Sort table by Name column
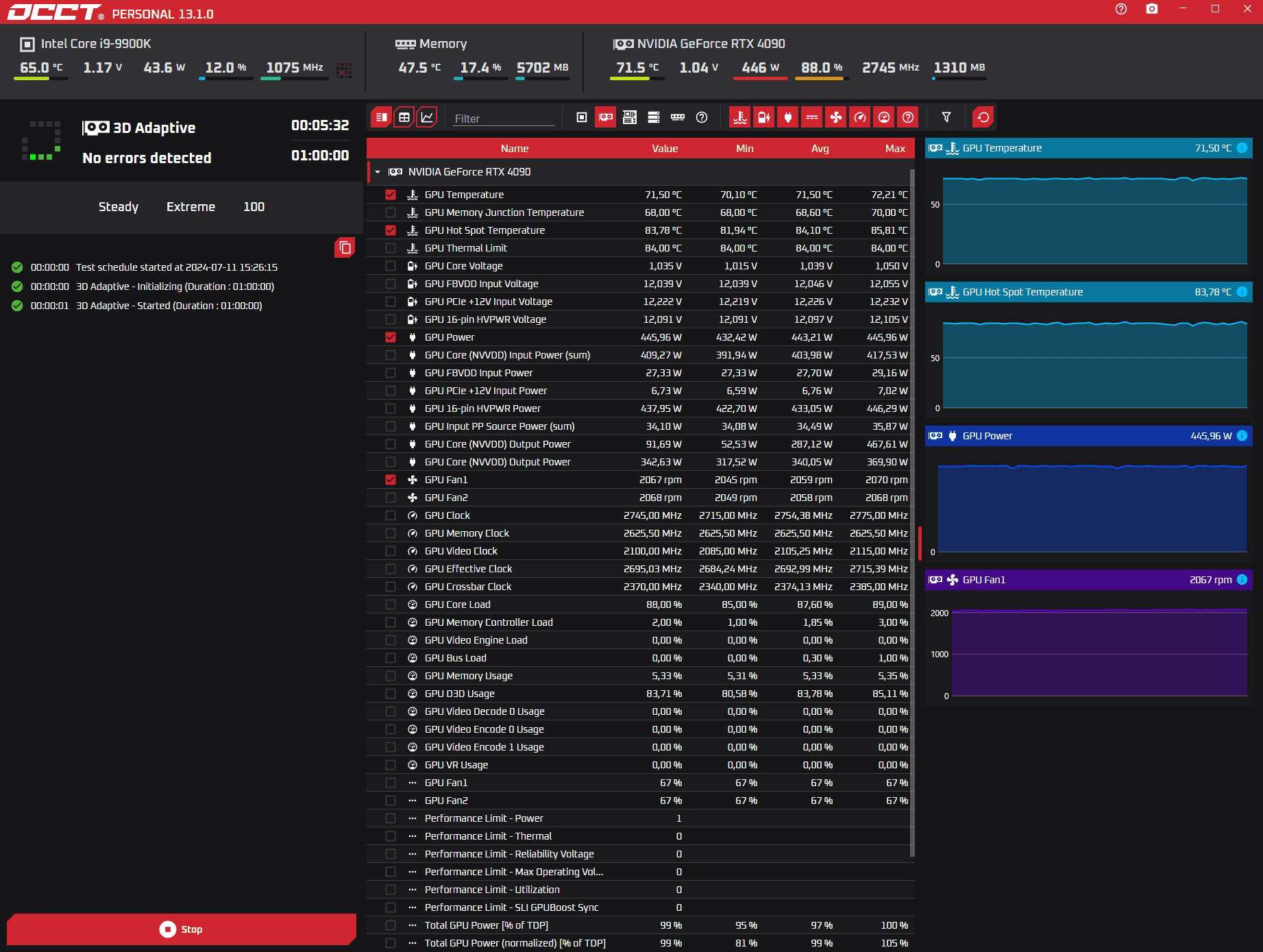 tap(515, 149)
